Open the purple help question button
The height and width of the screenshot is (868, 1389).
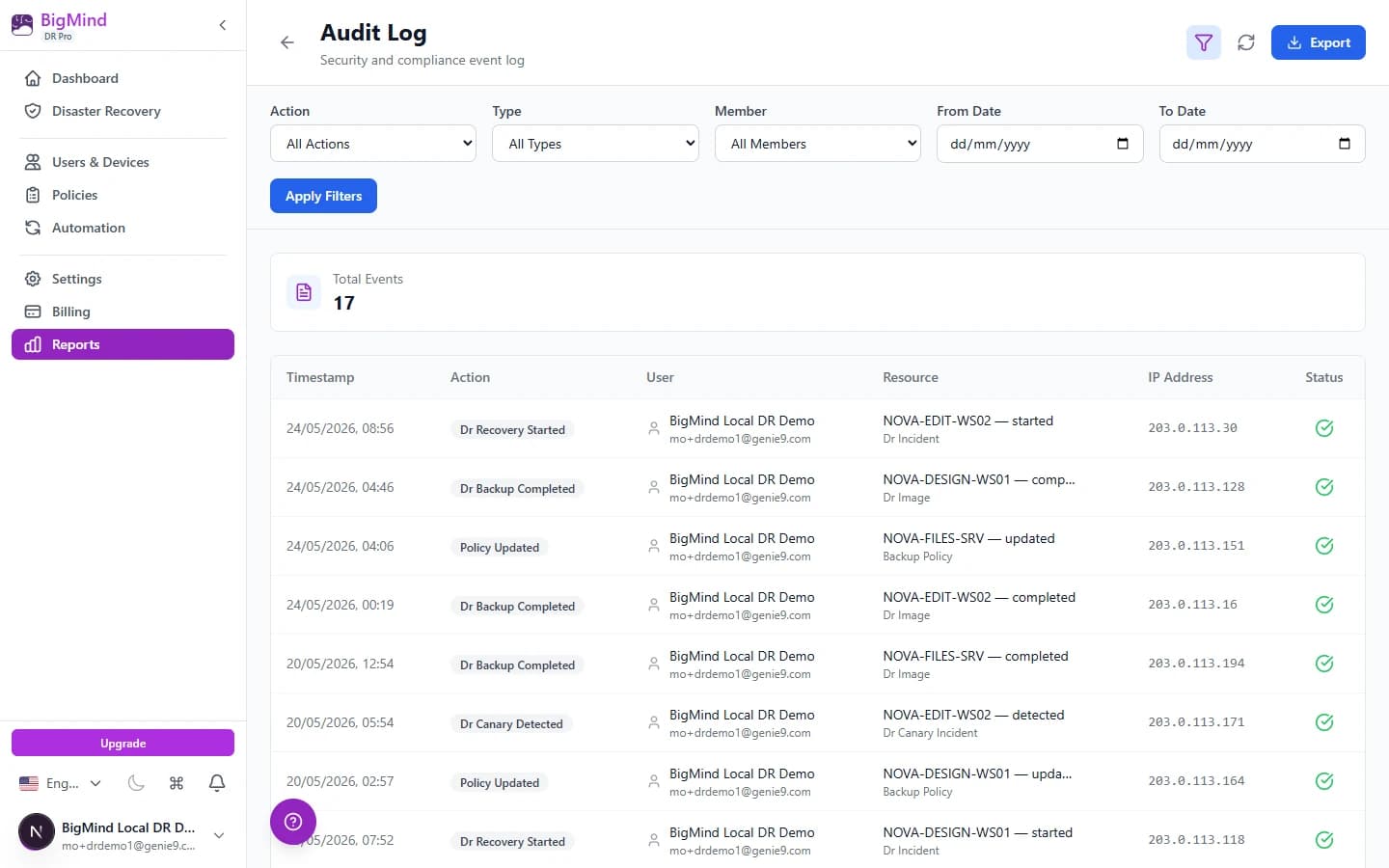[293, 822]
